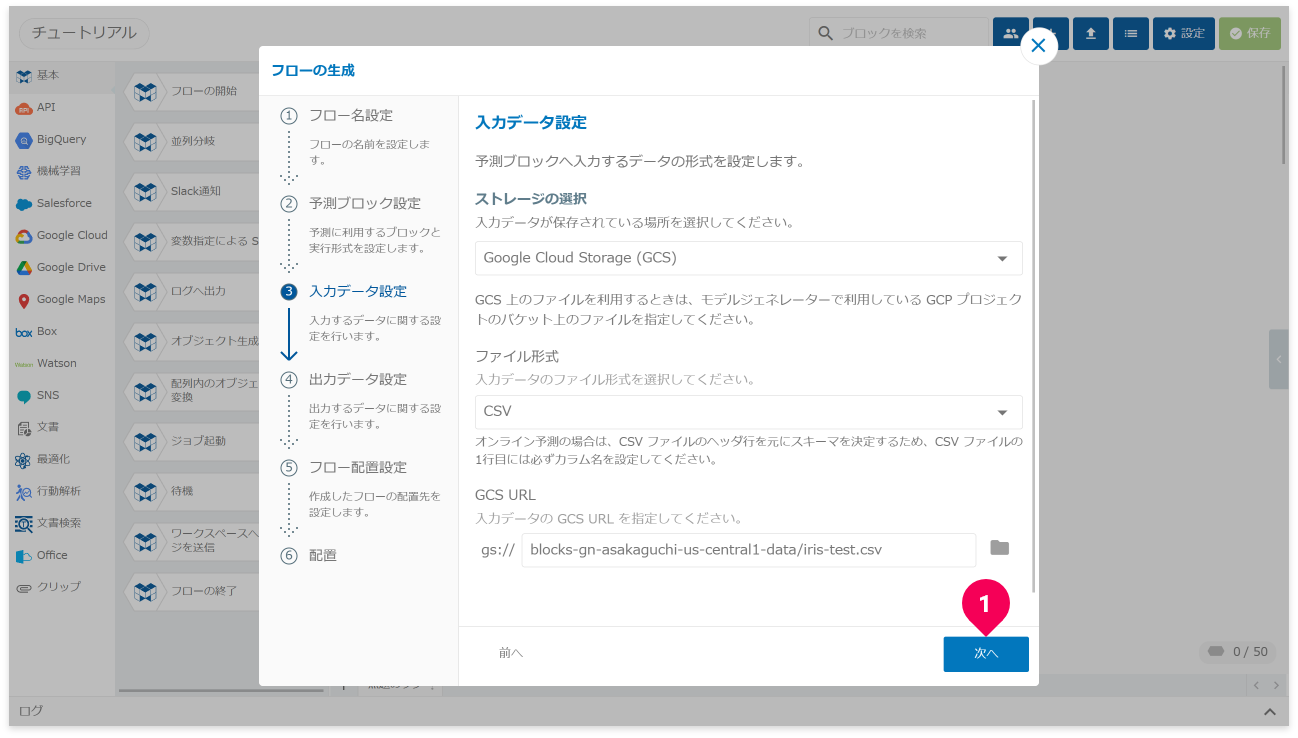Select step 4 出力データ設定
1298x738 pixels.
344,379
